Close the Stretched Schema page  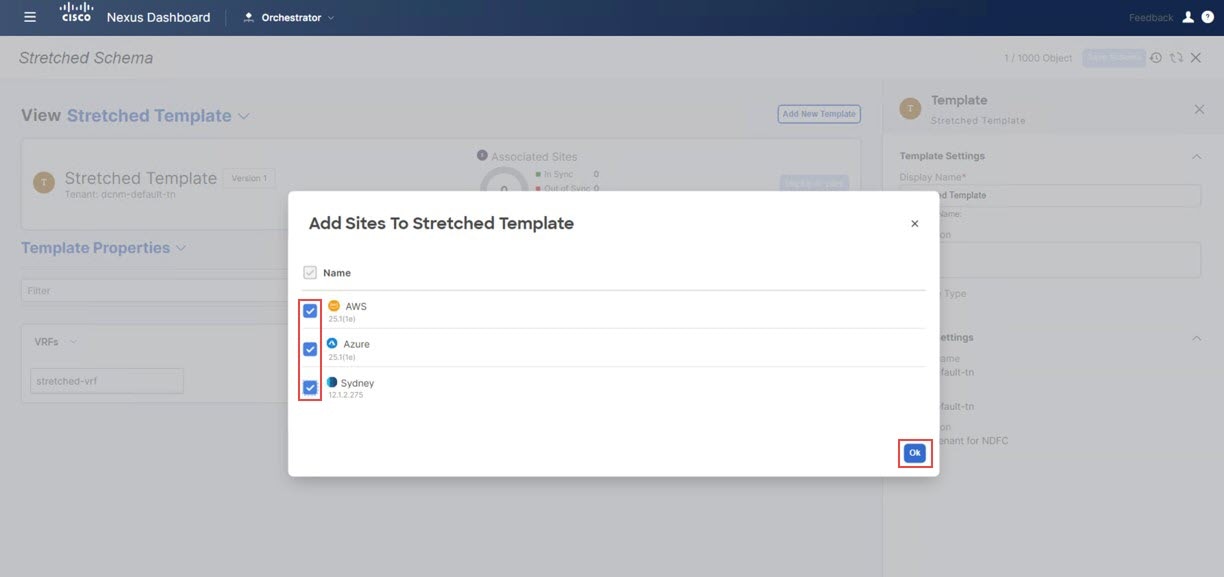[1195, 58]
